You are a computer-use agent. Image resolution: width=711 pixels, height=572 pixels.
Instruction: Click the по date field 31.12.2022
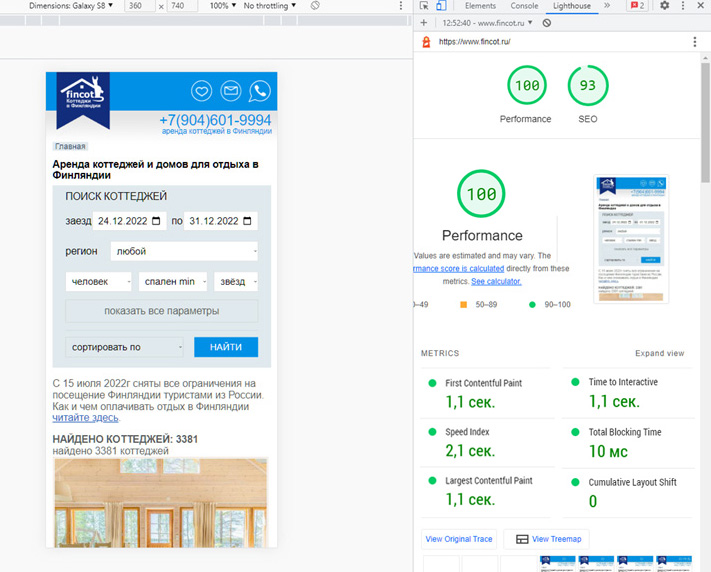tap(220, 221)
